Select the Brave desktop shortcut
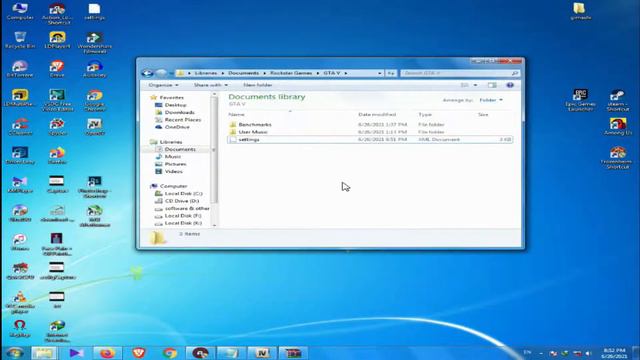This screenshot has height=360, width=640. pyautogui.click(x=57, y=69)
